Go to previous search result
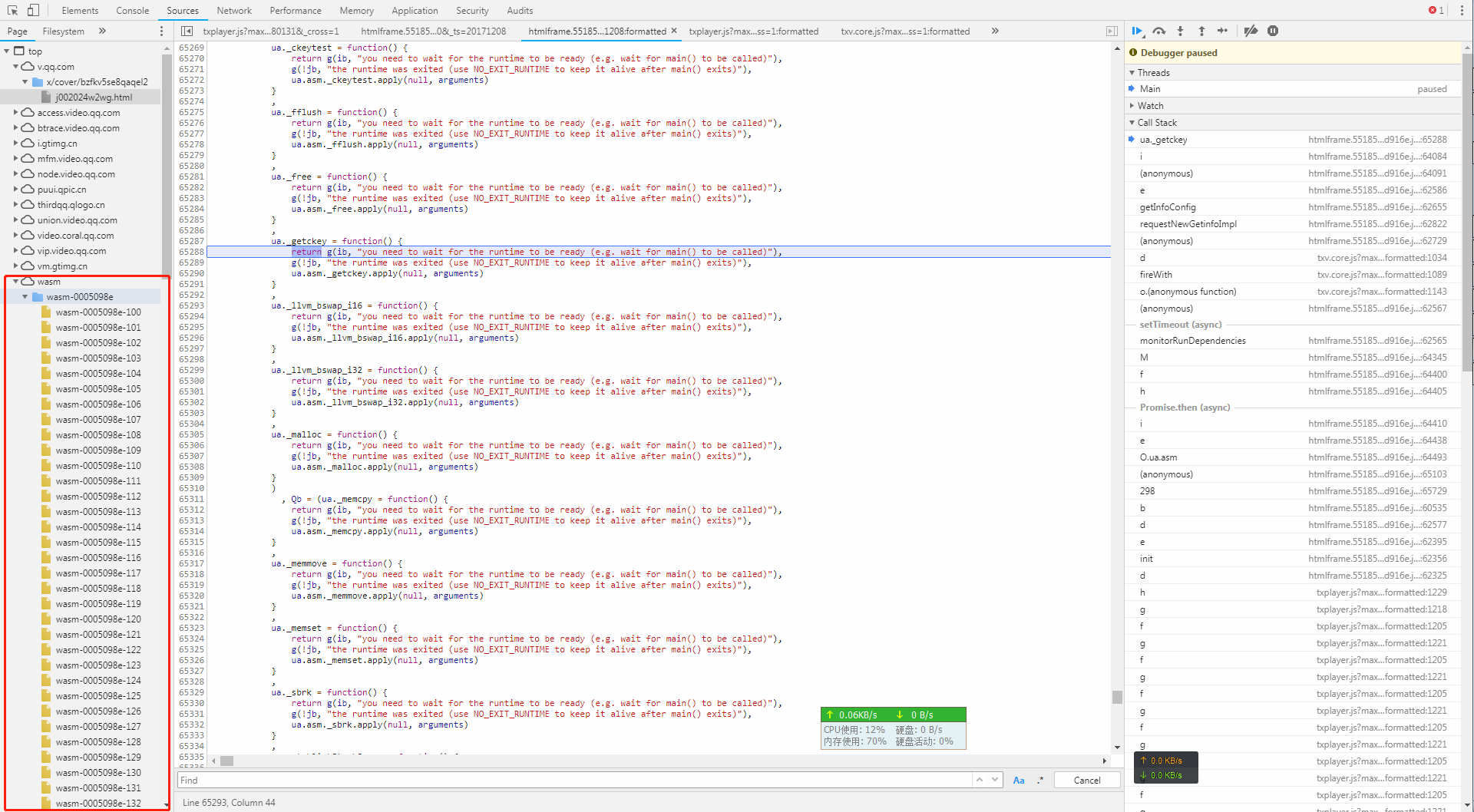This screenshot has height=812, width=1474. coord(979,780)
